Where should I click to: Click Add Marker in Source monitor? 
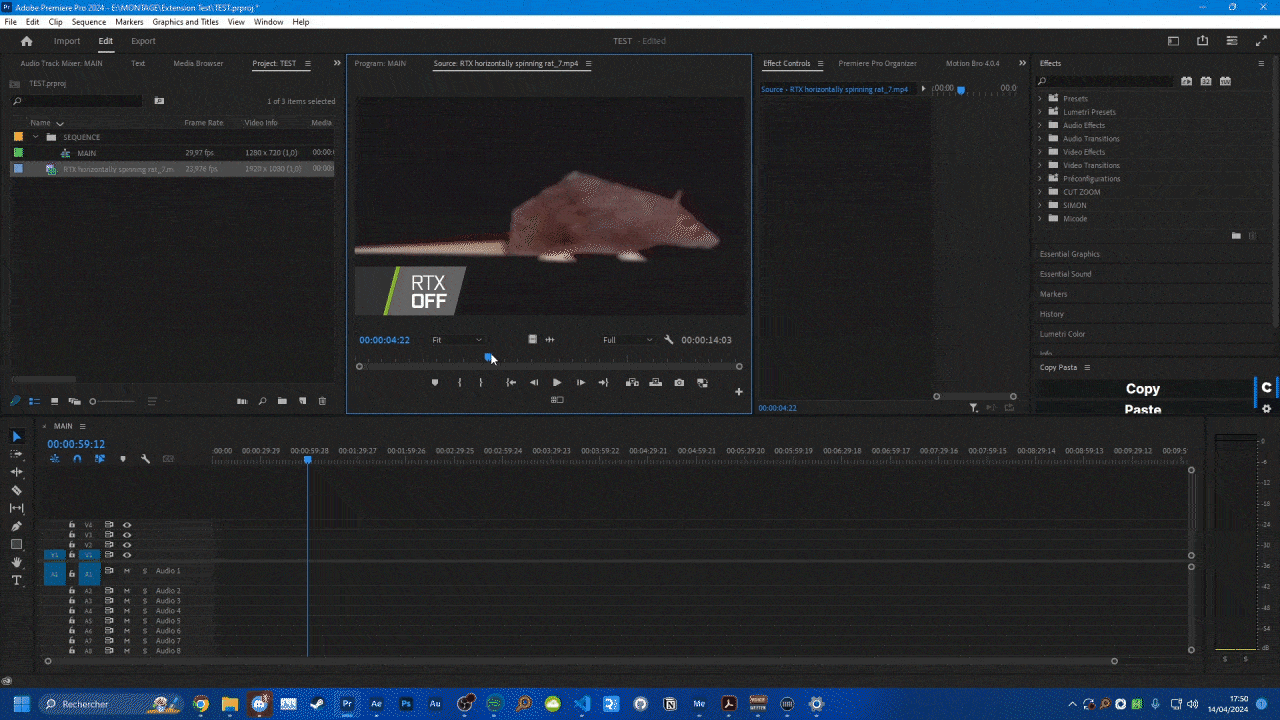[435, 382]
